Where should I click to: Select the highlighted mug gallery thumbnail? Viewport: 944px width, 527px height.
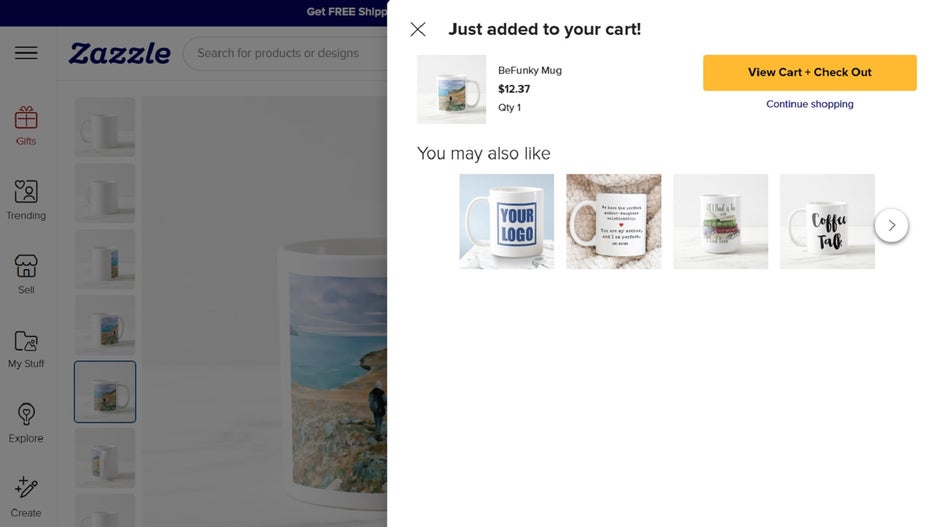click(105, 392)
